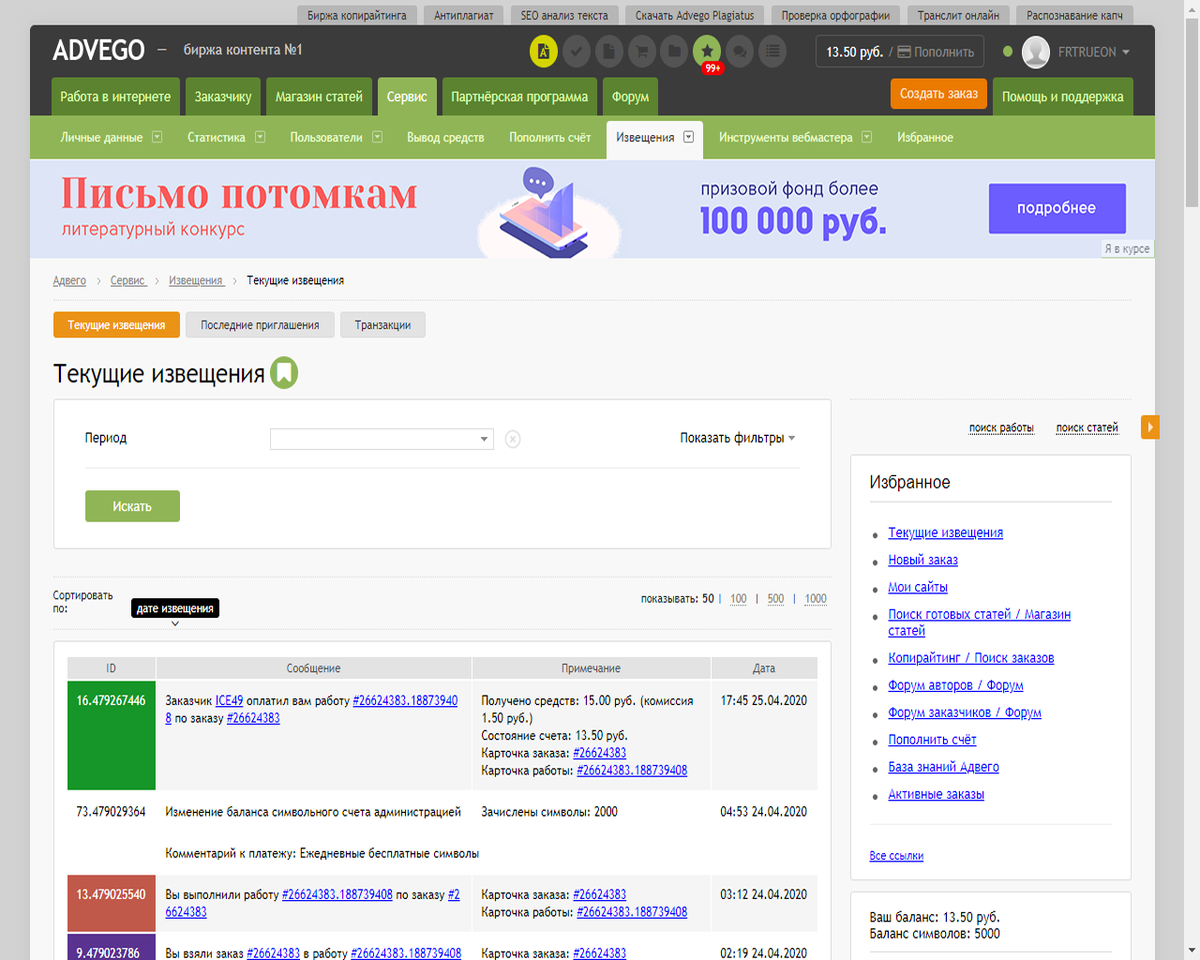Open Проверка орфографии top link
The height and width of the screenshot is (960, 1200).
click(x=836, y=15)
